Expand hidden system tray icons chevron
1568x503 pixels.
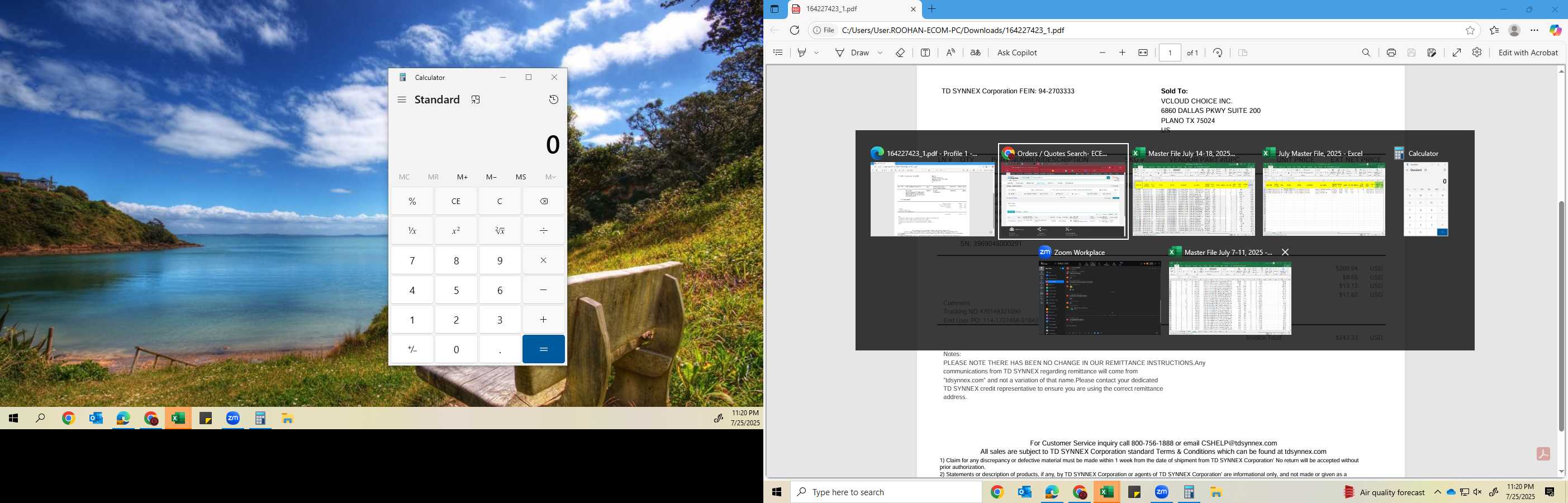coord(1438,492)
